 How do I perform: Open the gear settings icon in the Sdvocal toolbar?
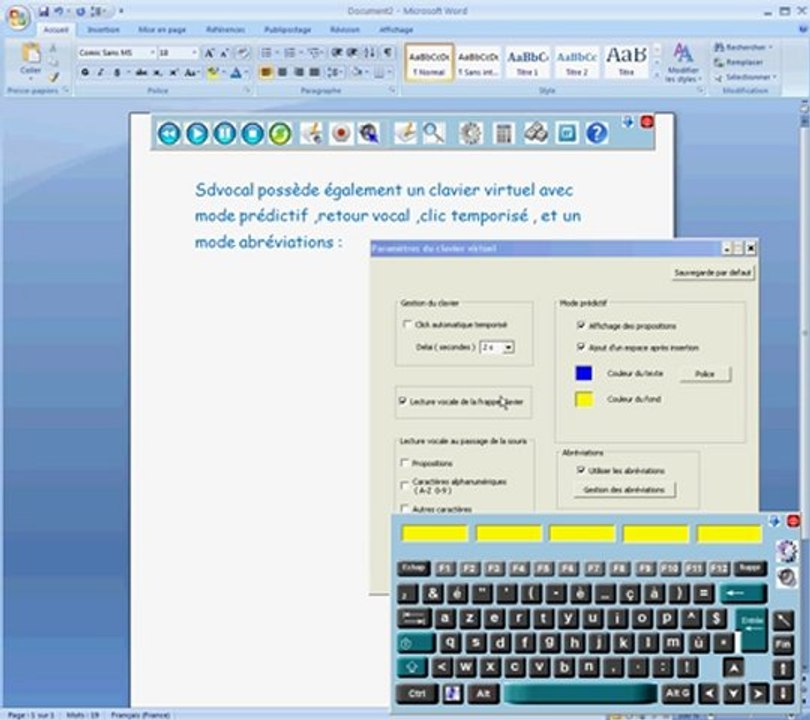coord(470,133)
